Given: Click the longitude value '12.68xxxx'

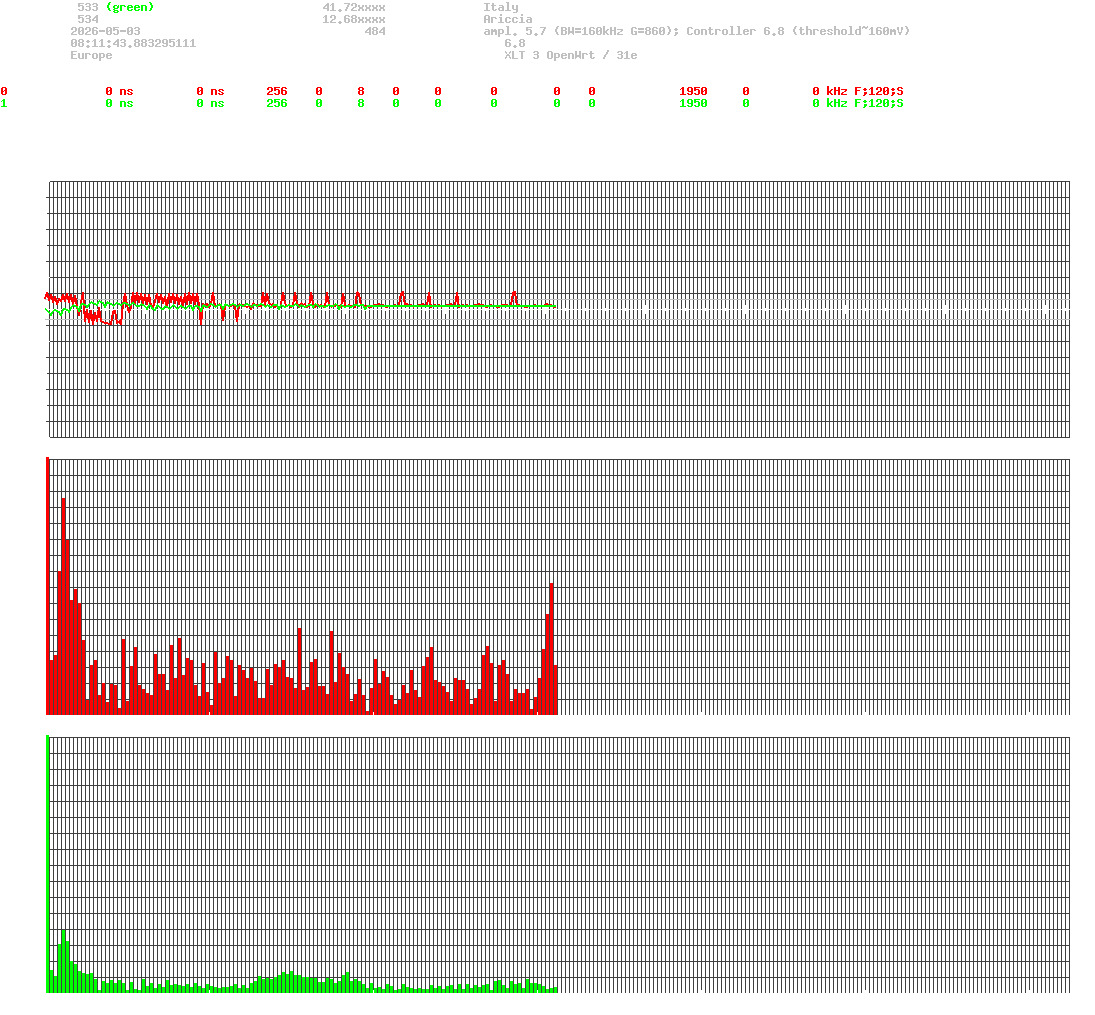Looking at the screenshot, I should (x=354, y=19).
